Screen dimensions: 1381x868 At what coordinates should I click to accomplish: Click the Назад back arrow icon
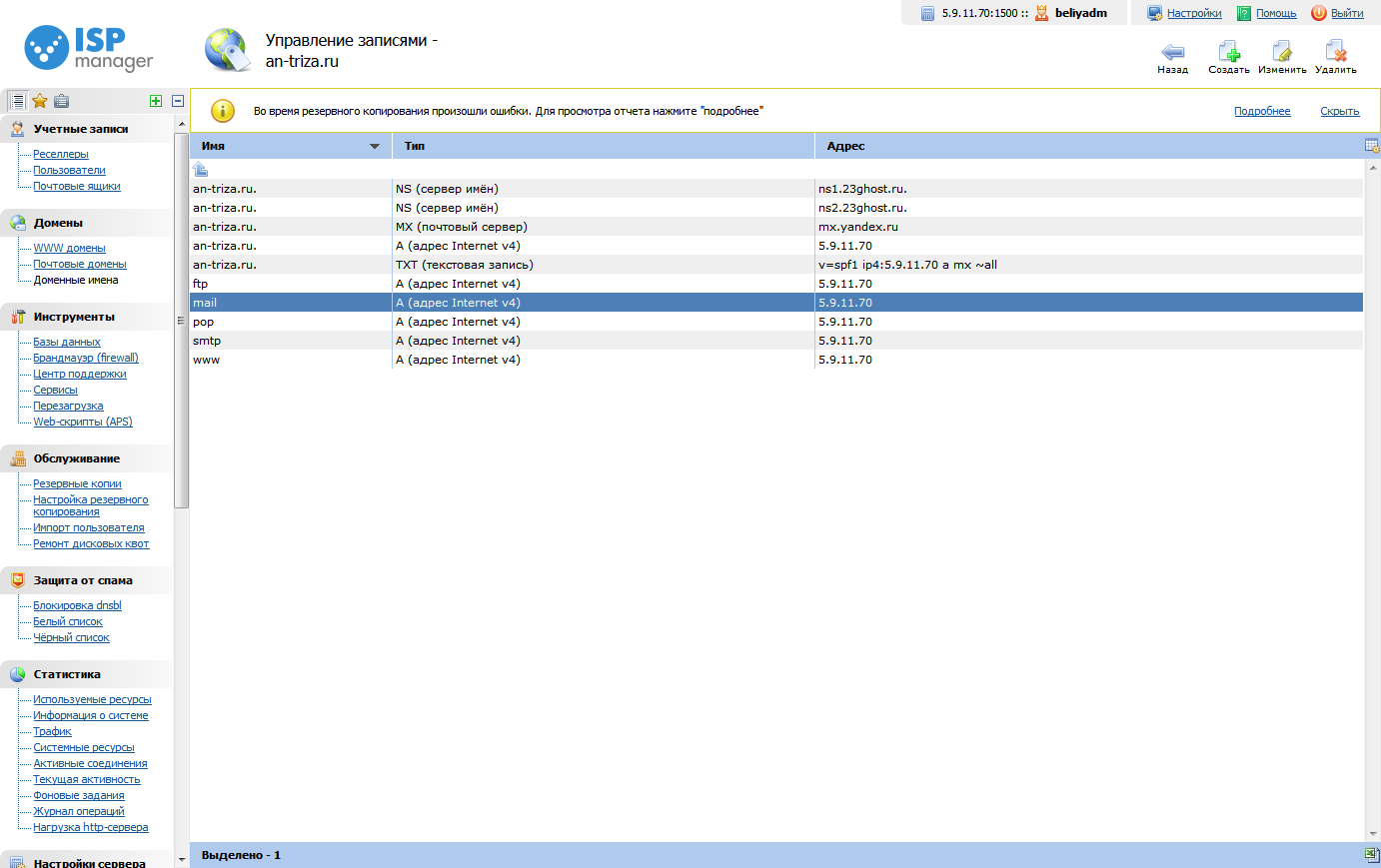point(1173,51)
